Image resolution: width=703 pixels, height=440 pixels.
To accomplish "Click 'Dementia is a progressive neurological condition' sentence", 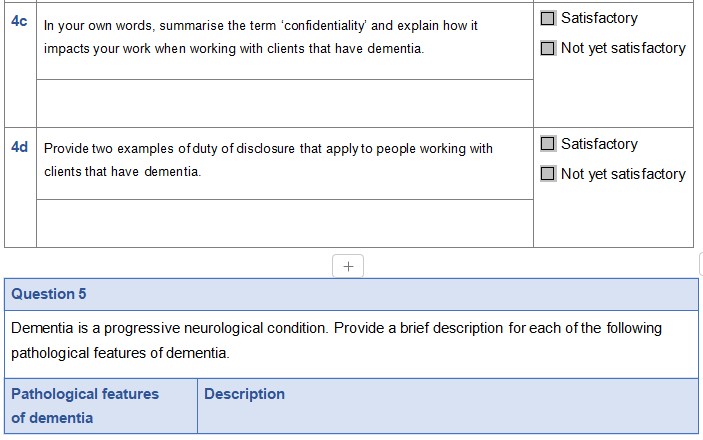I will 170,328.
